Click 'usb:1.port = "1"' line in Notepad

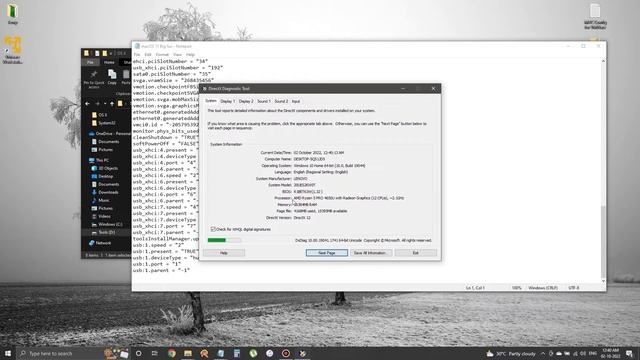click(157, 264)
